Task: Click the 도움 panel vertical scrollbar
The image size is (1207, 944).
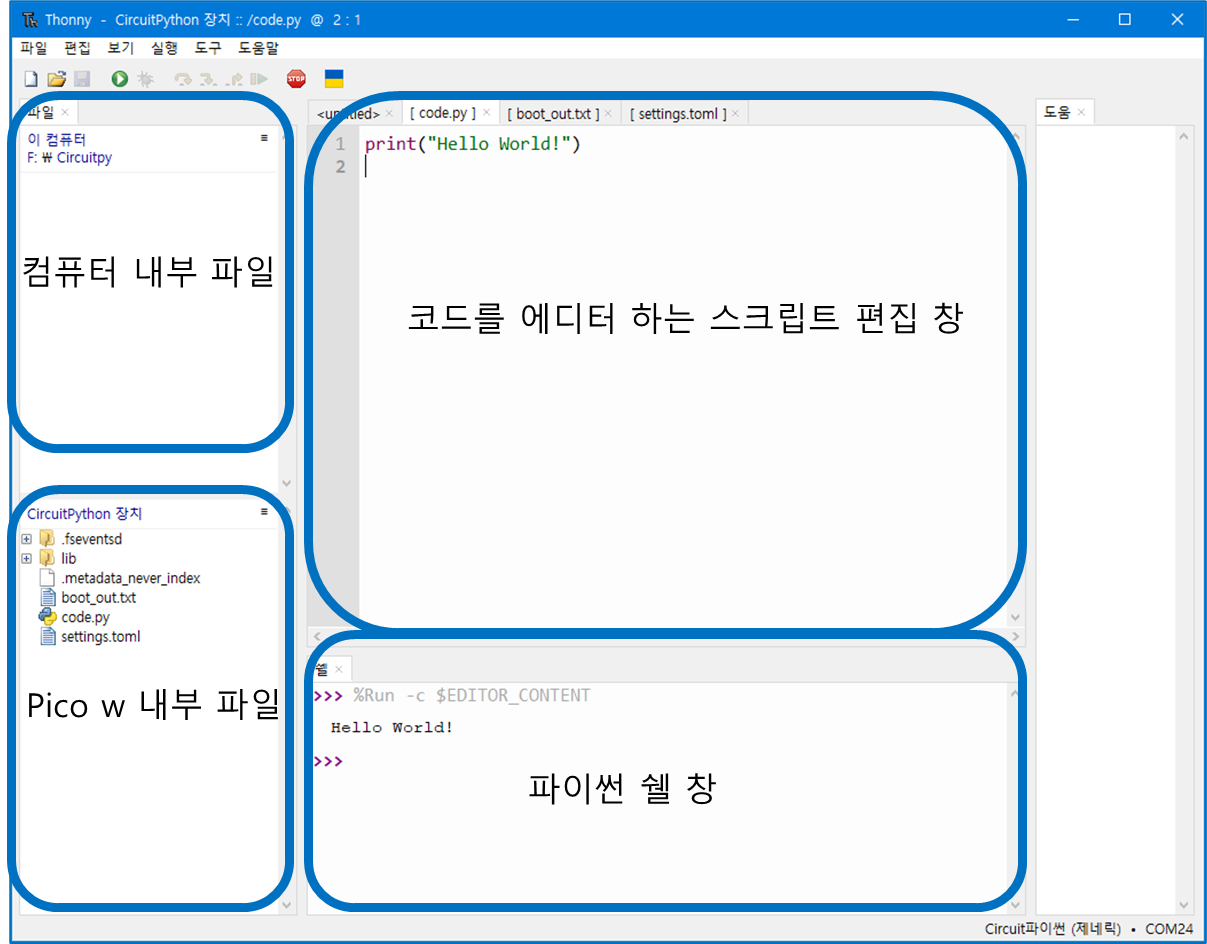Action: [x=1185, y=520]
